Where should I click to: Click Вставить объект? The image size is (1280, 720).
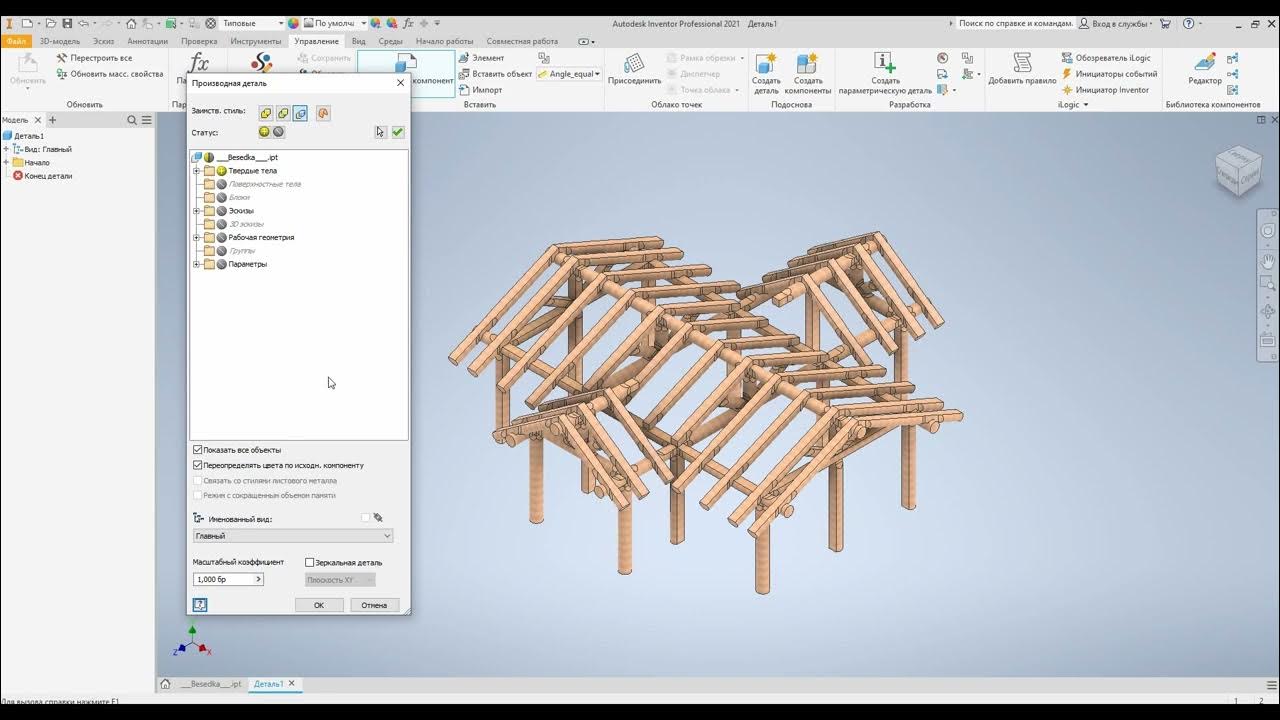pyautogui.click(x=495, y=74)
